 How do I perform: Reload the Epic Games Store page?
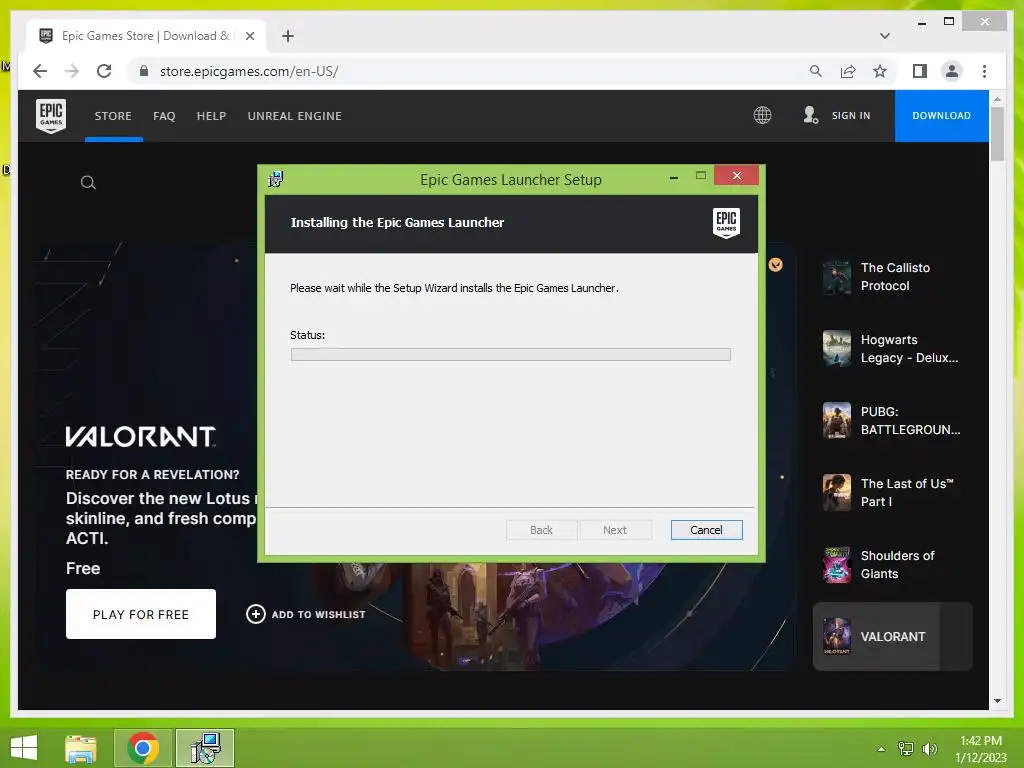[x=104, y=71]
